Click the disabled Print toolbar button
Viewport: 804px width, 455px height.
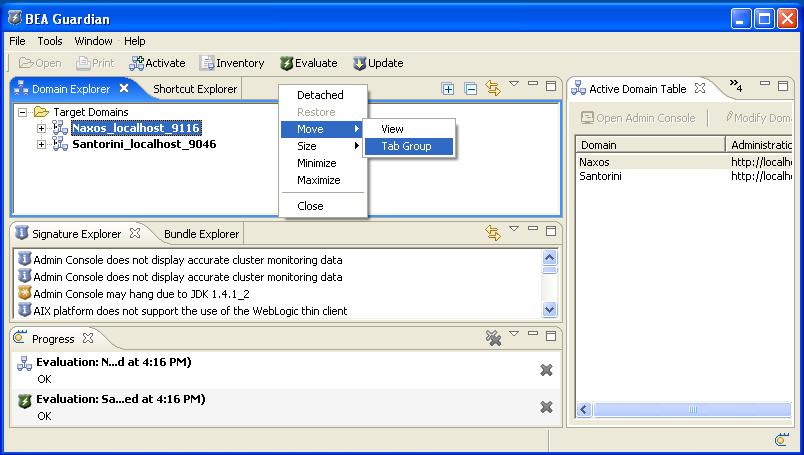(95, 63)
